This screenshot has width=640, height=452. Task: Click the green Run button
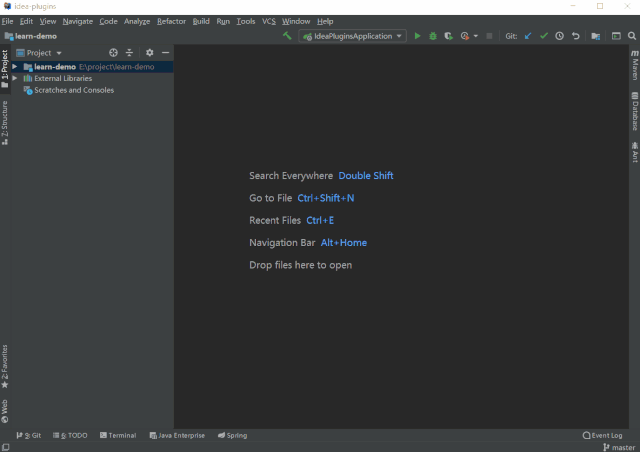[418, 36]
